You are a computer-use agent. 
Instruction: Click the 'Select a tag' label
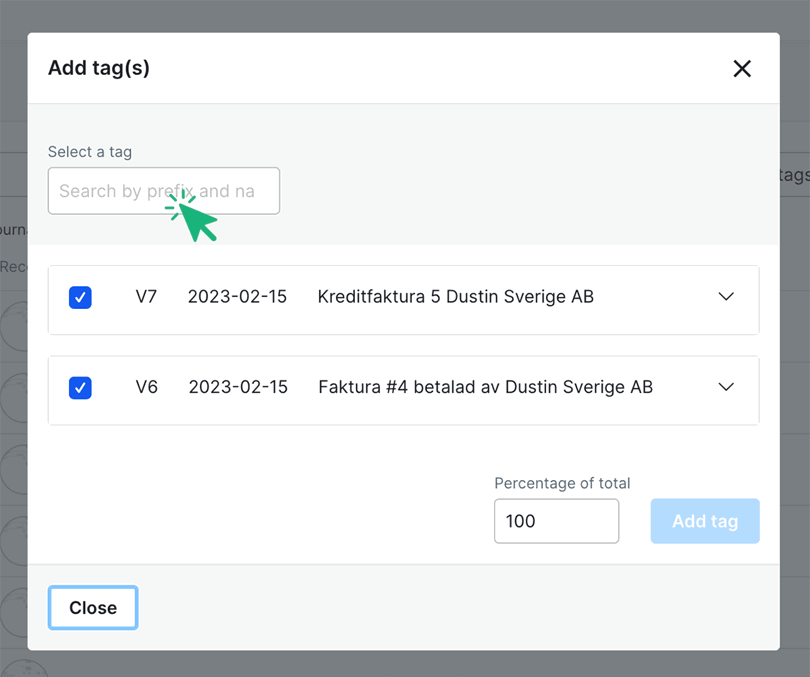point(90,151)
